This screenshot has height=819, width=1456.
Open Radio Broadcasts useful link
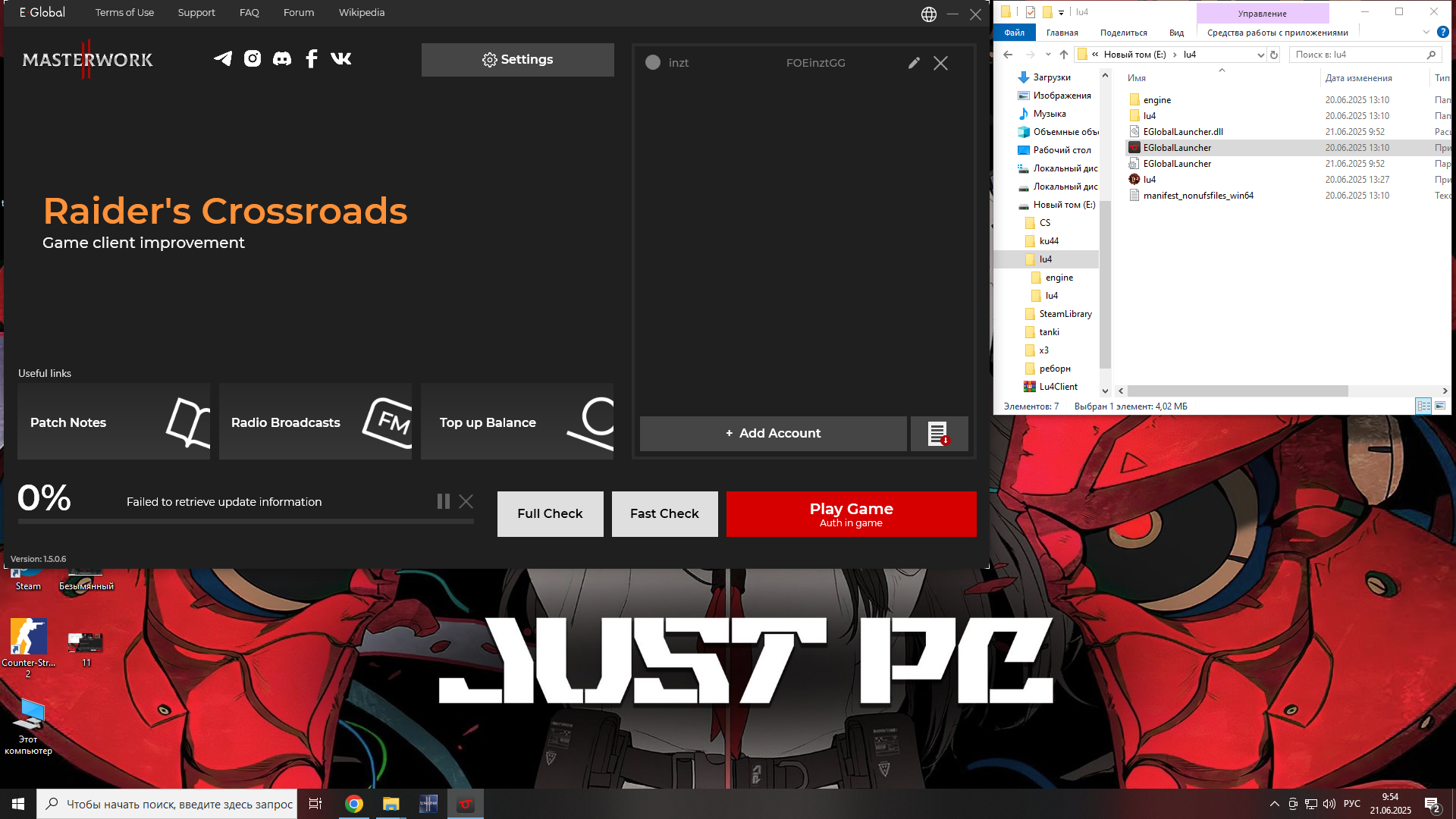315,422
